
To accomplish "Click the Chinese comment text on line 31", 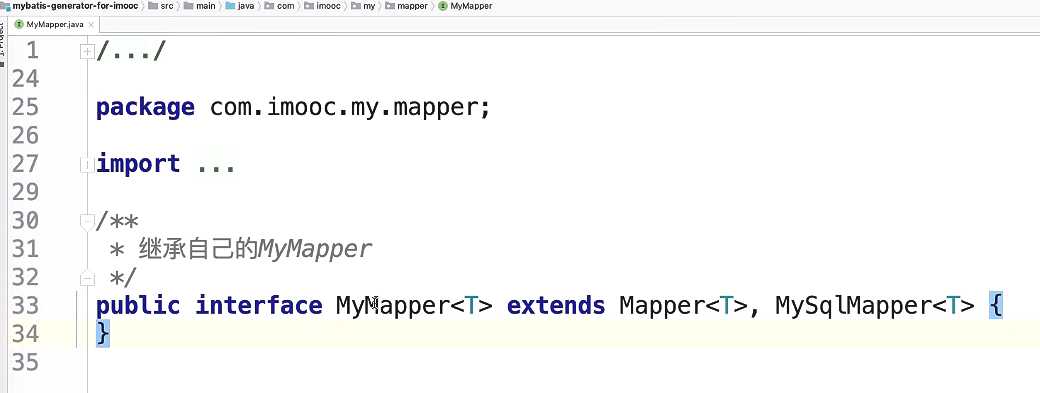I will (x=198, y=249).
